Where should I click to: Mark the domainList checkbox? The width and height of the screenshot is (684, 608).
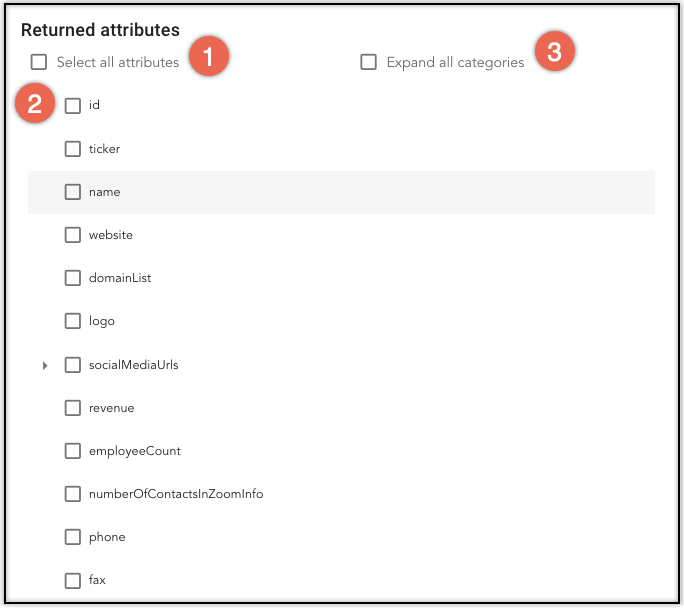click(x=73, y=278)
